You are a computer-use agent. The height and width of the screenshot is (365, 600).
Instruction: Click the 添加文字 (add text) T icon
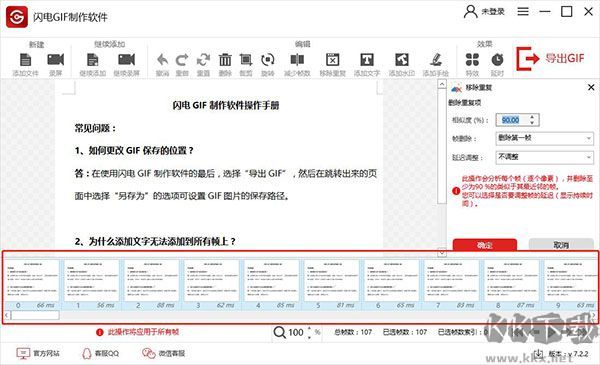click(x=367, y=60)
